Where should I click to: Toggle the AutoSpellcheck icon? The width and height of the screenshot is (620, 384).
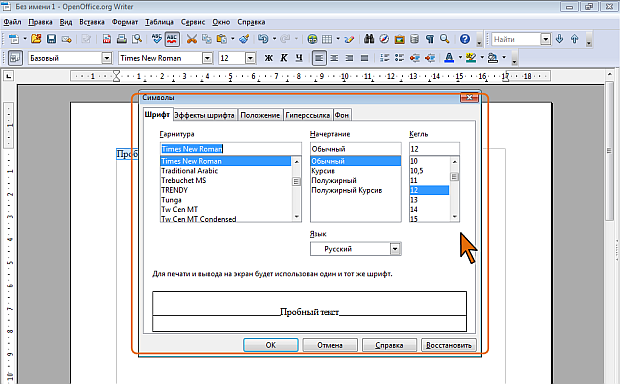172,39
